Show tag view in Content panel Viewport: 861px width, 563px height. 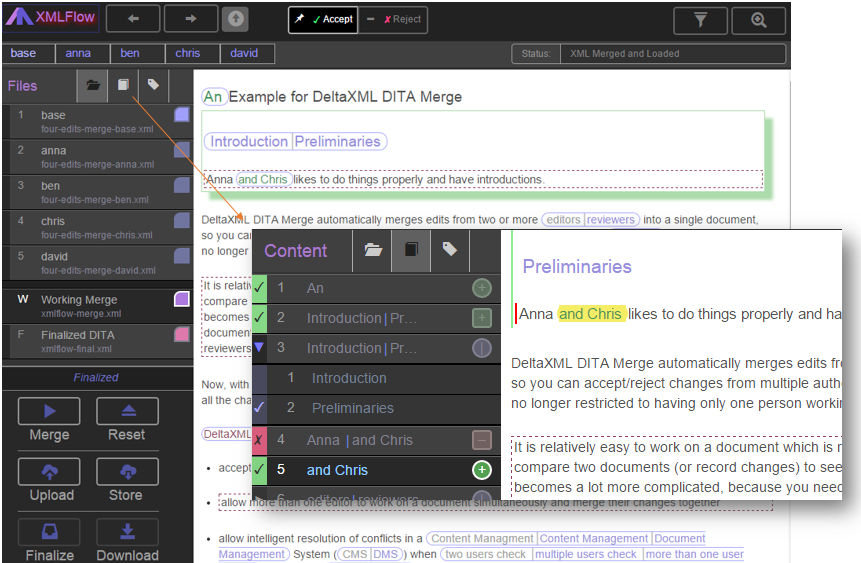[x=450, y=250]
